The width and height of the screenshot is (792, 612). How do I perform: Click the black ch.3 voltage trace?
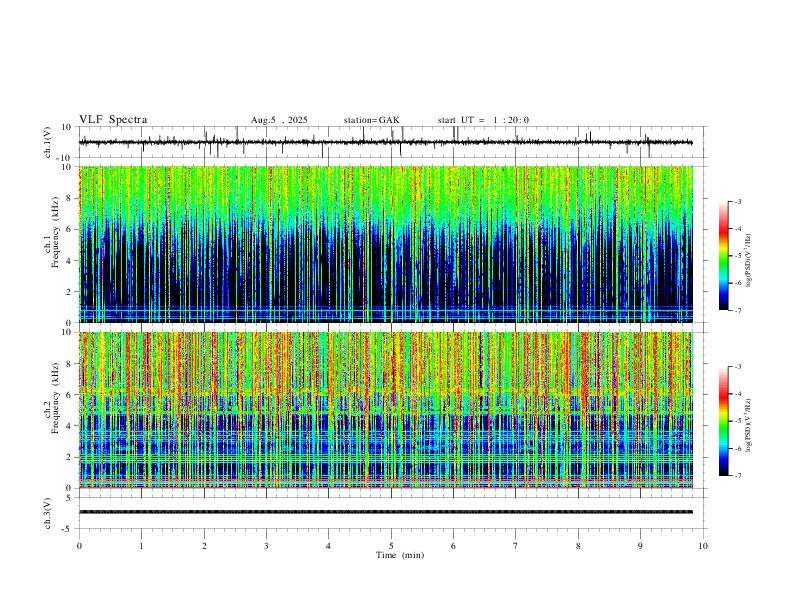pyautogui.click(x=385, y=512)
